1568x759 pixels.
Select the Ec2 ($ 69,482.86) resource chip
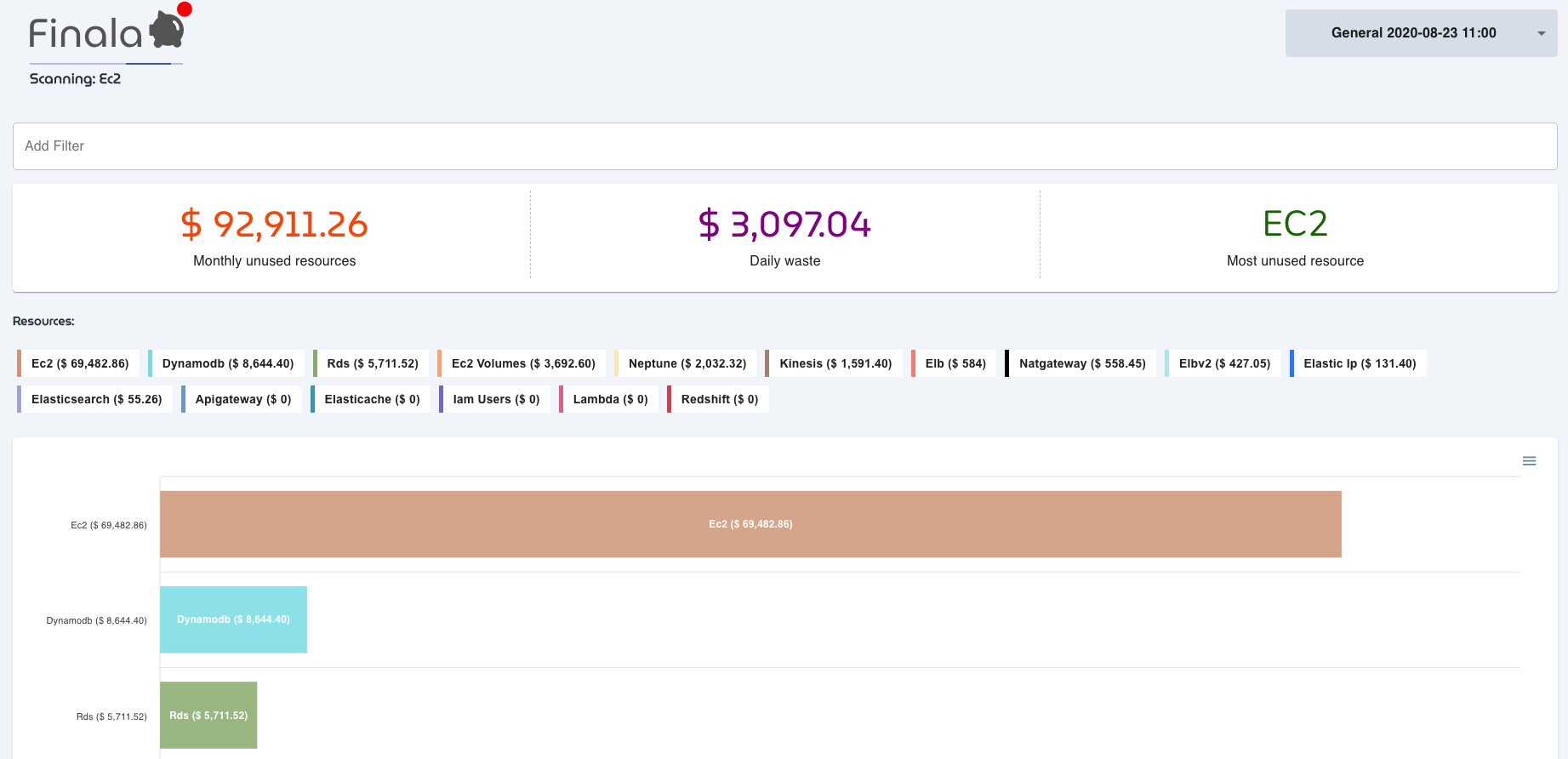click(79, 363)
